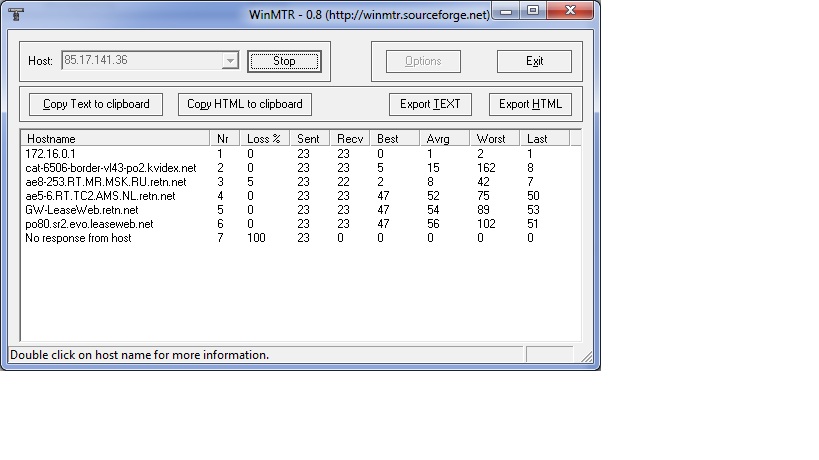Select the 172.16.0.1 host row

point(300,154)
